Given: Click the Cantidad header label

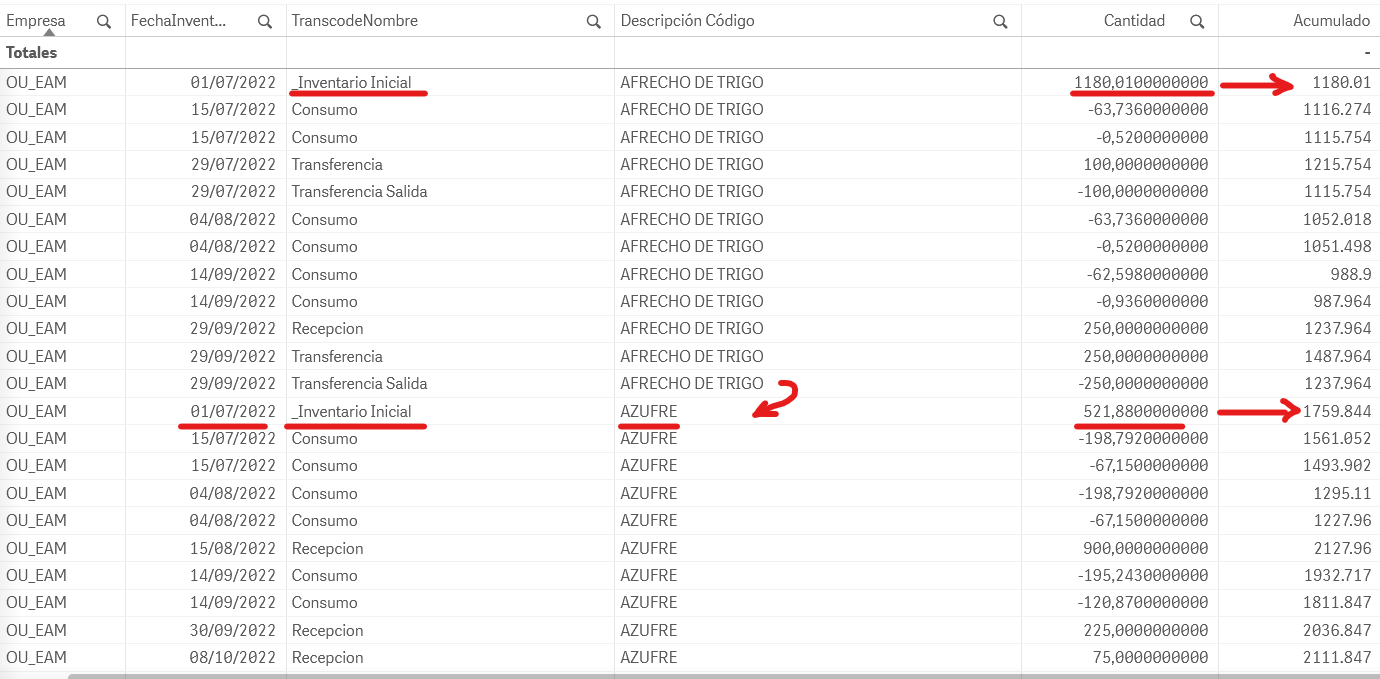Looking at the screenshot, I should pos(1134,21).
